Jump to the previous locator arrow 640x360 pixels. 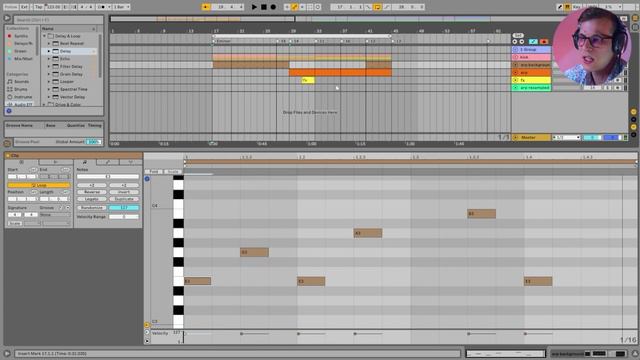click(x=515, y=42)
